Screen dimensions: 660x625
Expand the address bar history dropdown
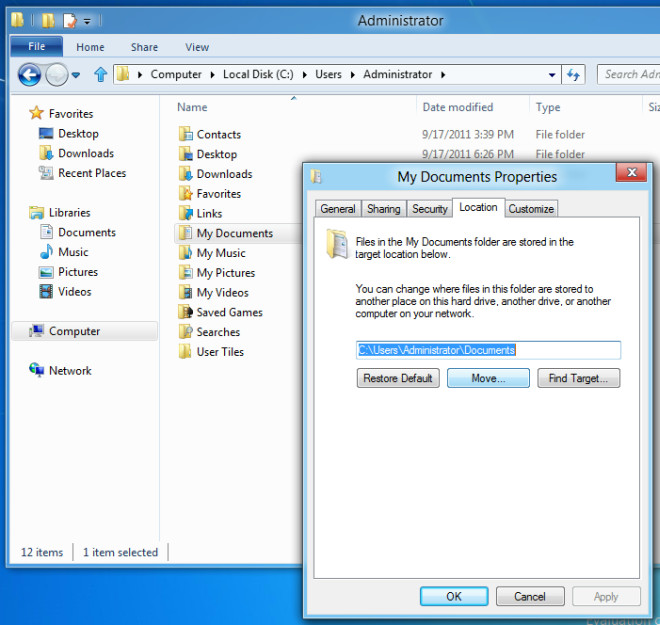[x=552, y=75]
